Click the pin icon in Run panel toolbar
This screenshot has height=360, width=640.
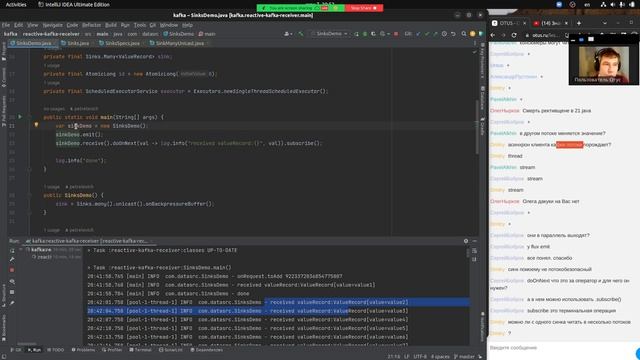pos(12,302)
